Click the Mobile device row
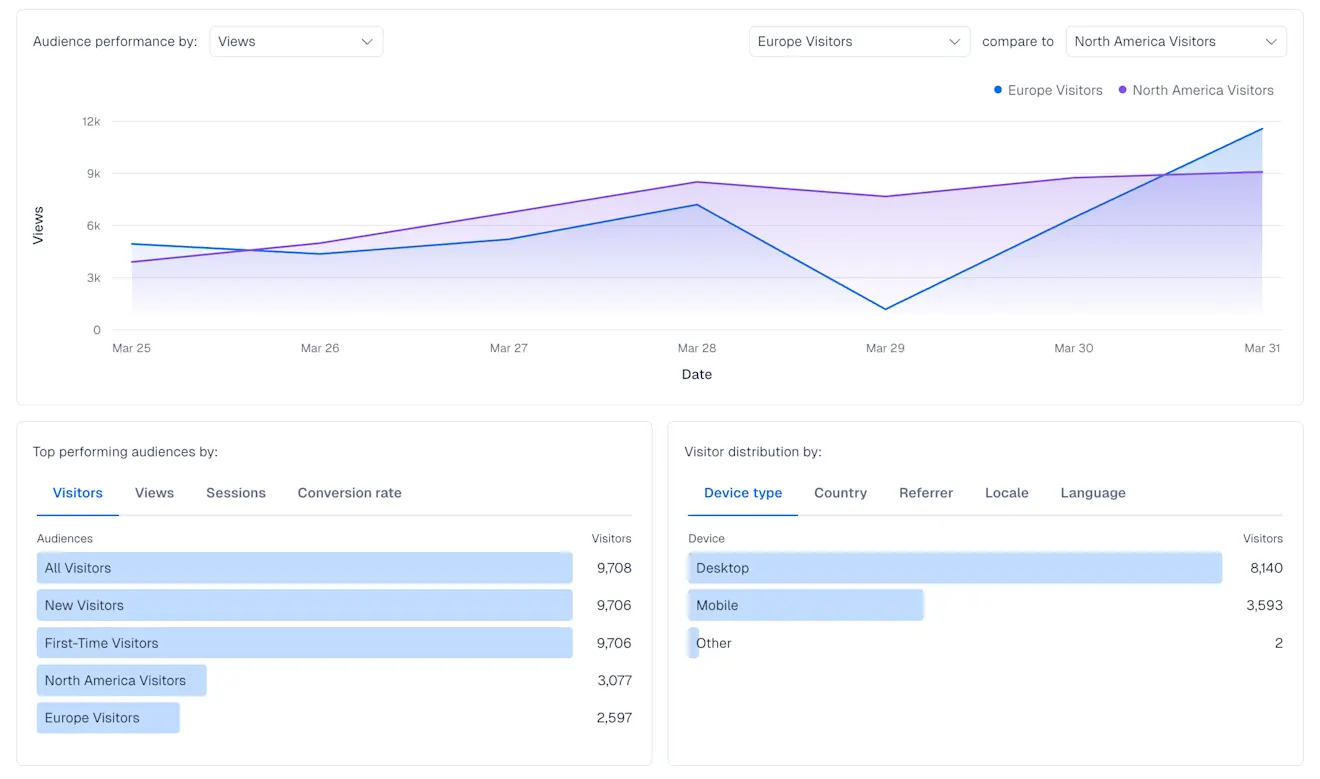Viewport: 1320px width, 779px height. [x=805, y=605]
